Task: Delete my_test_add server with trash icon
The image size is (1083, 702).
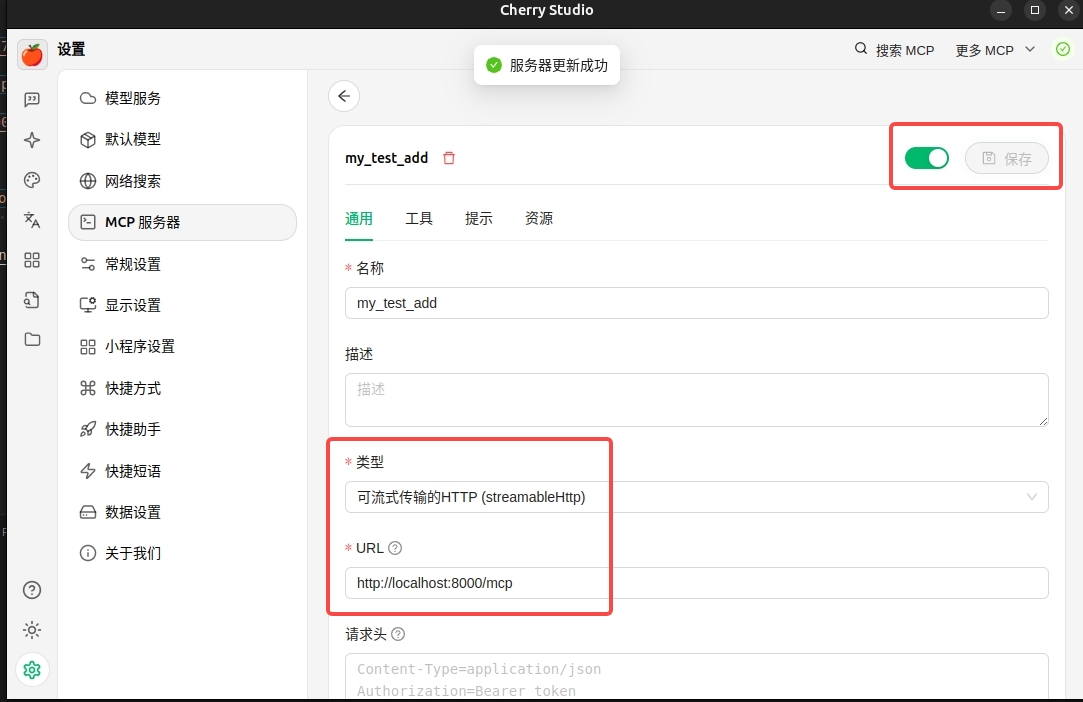Action: click(x=449, y=158)
